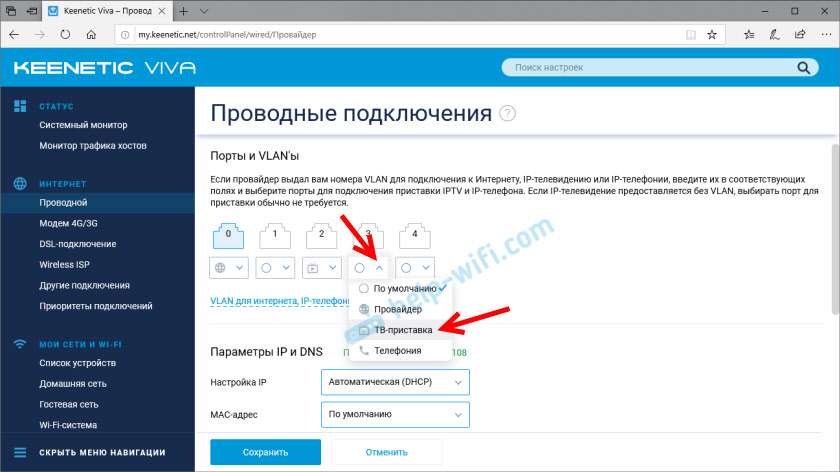Screen dimensions: 840x472
Task: Add page to favorites with star icon
Action: pos(712,35)
